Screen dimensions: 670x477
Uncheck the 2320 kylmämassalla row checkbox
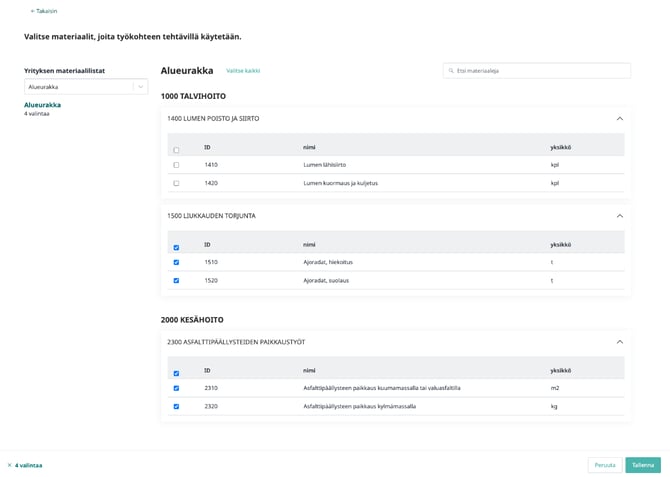(176, 406)
